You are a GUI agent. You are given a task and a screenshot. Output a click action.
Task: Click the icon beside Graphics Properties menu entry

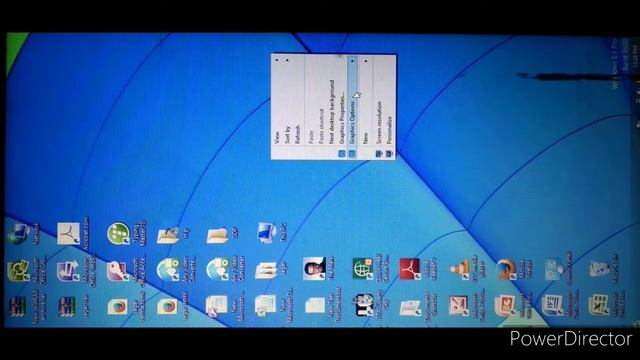pyautogui.click(x=342, y=154)
